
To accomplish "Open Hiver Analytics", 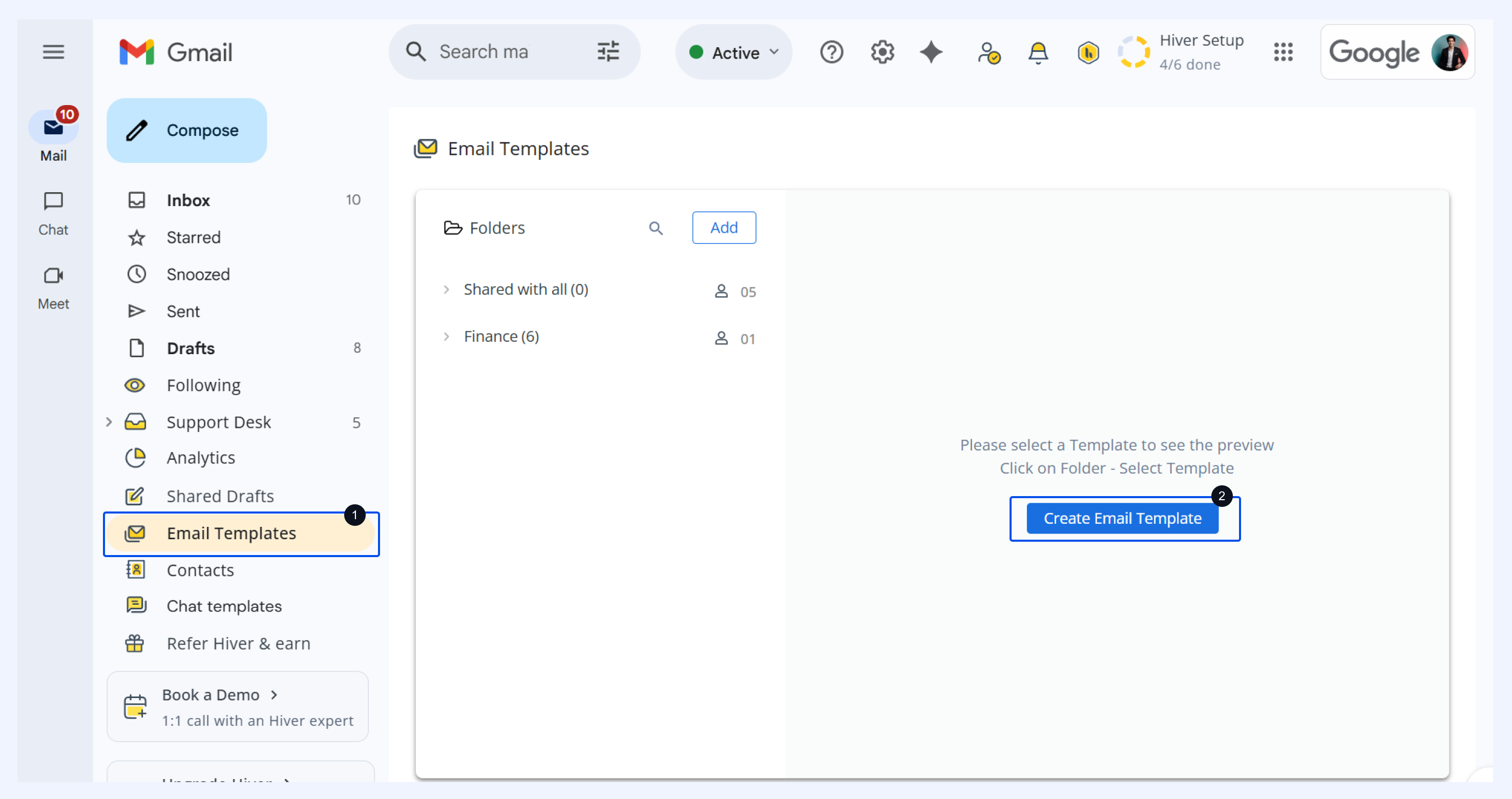I will click(x=242, y=458).
